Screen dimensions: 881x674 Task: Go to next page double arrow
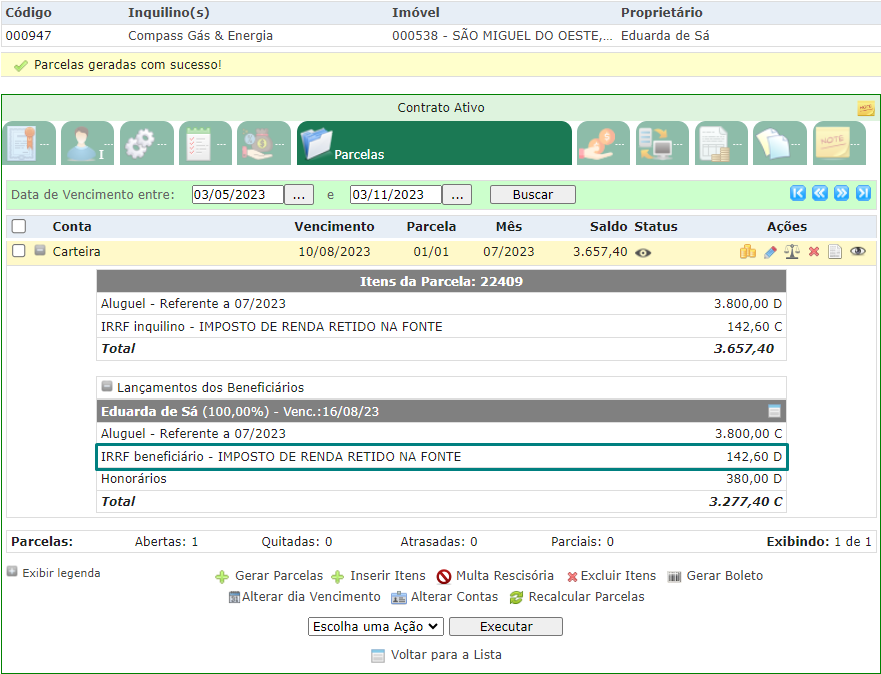coord(841,193)
